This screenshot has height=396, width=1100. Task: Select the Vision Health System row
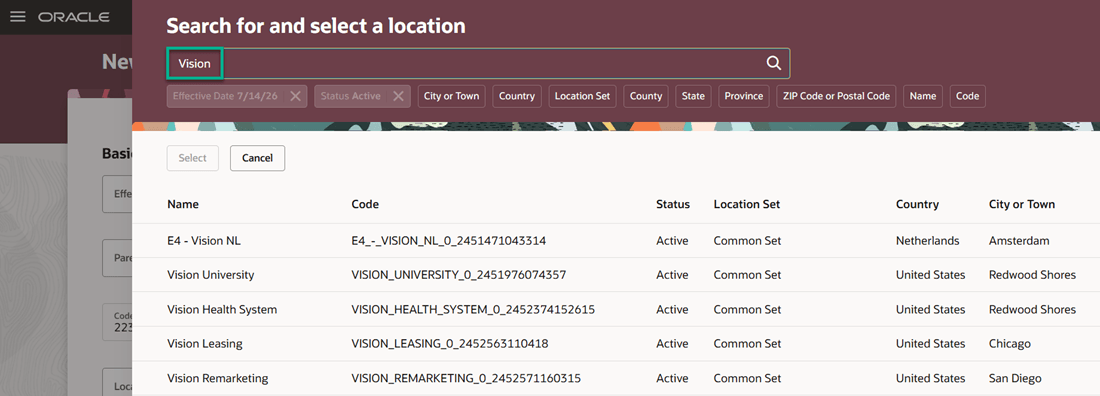click(616, 310)
